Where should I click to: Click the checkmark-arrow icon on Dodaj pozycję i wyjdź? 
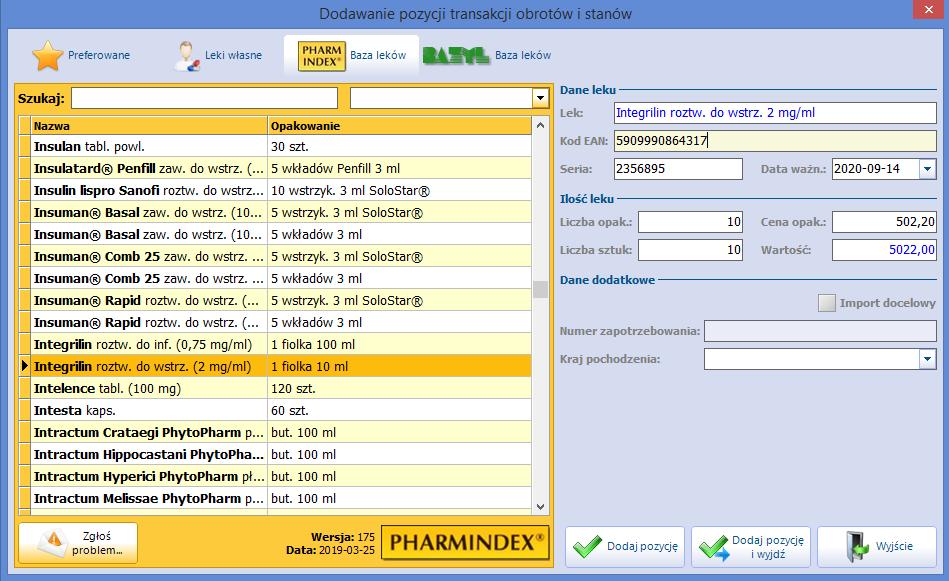coord(714,547)
